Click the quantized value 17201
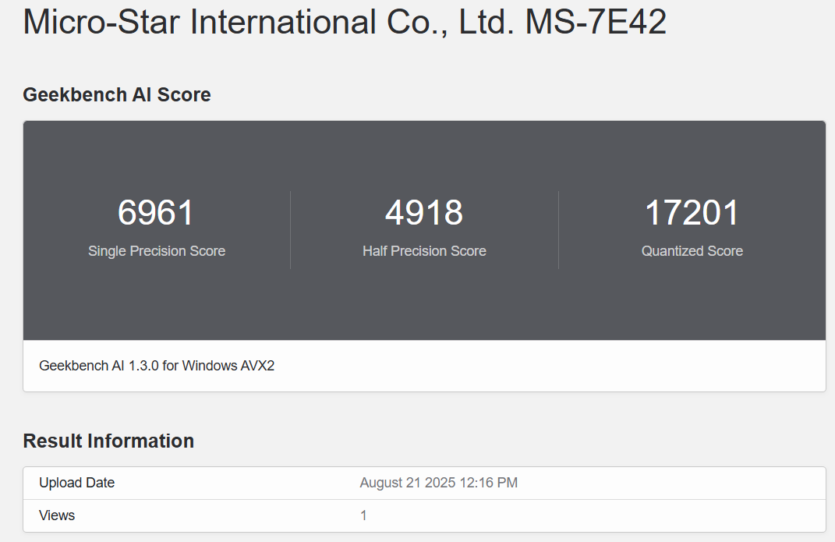 pyautogui.click(x=692, y=212)
